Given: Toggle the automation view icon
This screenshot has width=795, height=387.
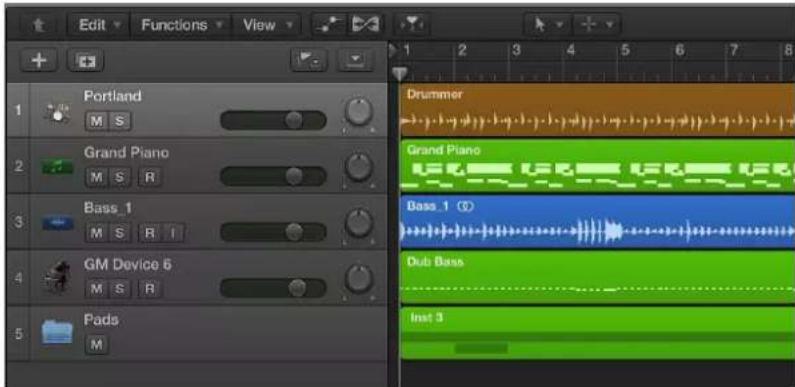Looking at the screenshot, I should coord(329,24).
